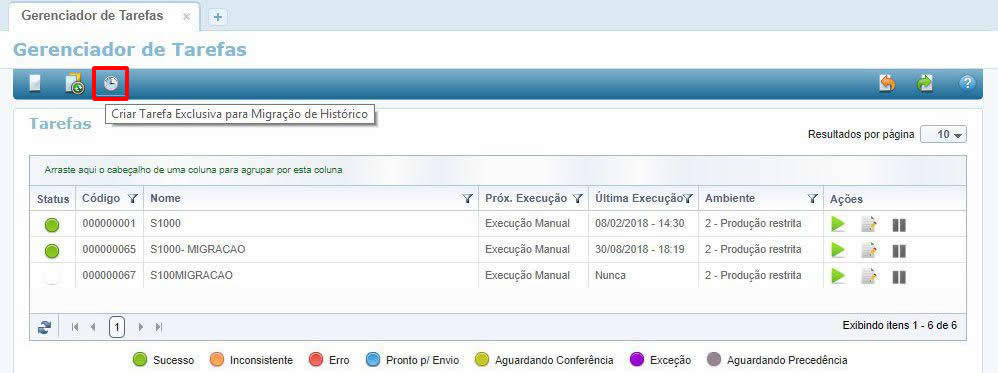Refresh the task grid
This screenshot has height=373, width=998.
click(x=44, y=327)
